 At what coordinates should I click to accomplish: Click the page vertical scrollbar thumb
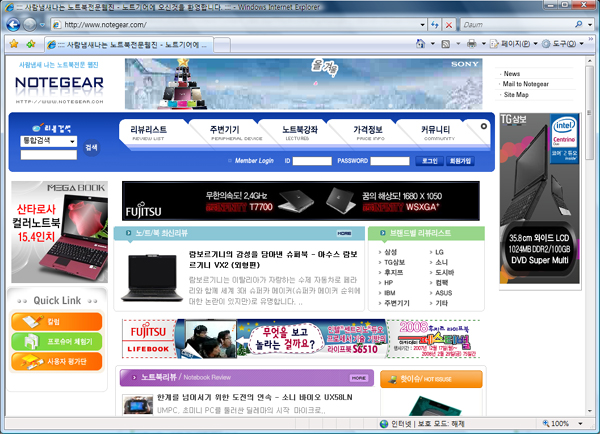click(x=590, y=114)
